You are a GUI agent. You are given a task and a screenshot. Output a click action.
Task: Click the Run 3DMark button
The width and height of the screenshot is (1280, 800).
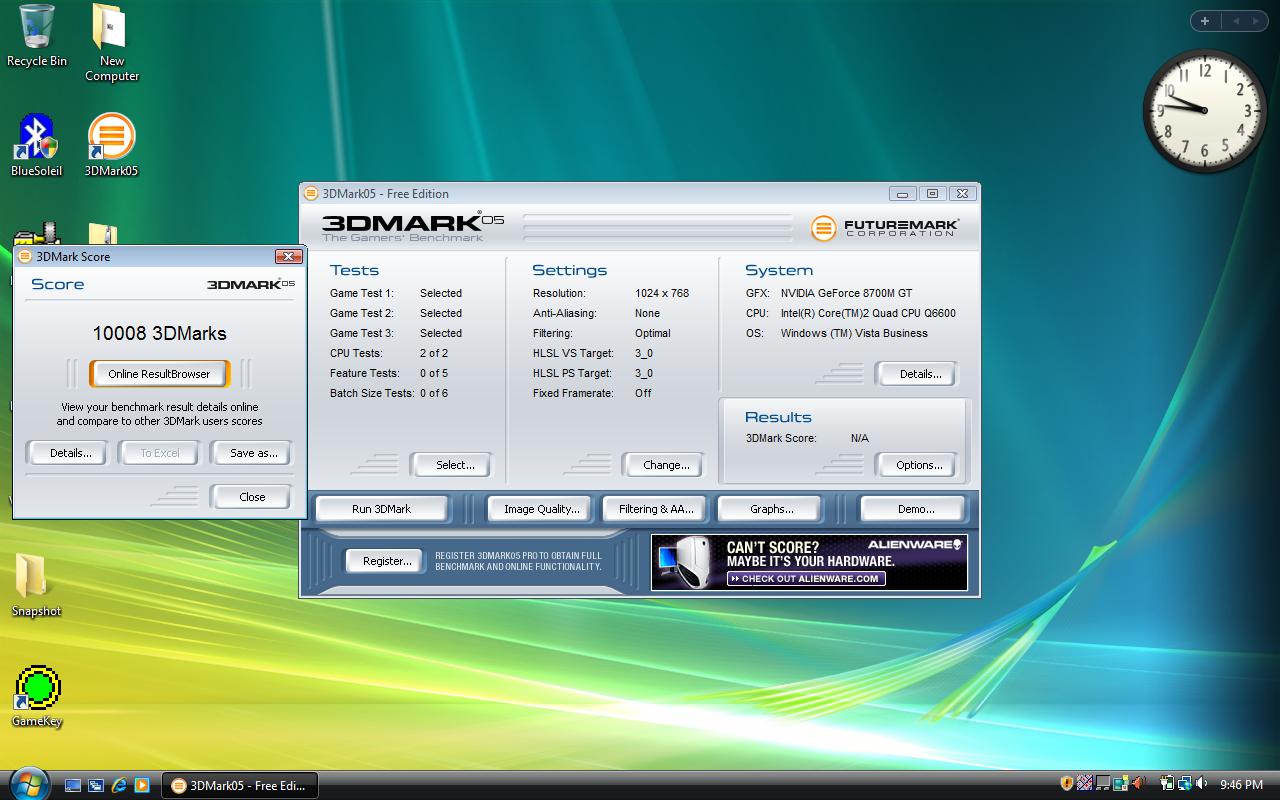point(381,509)
